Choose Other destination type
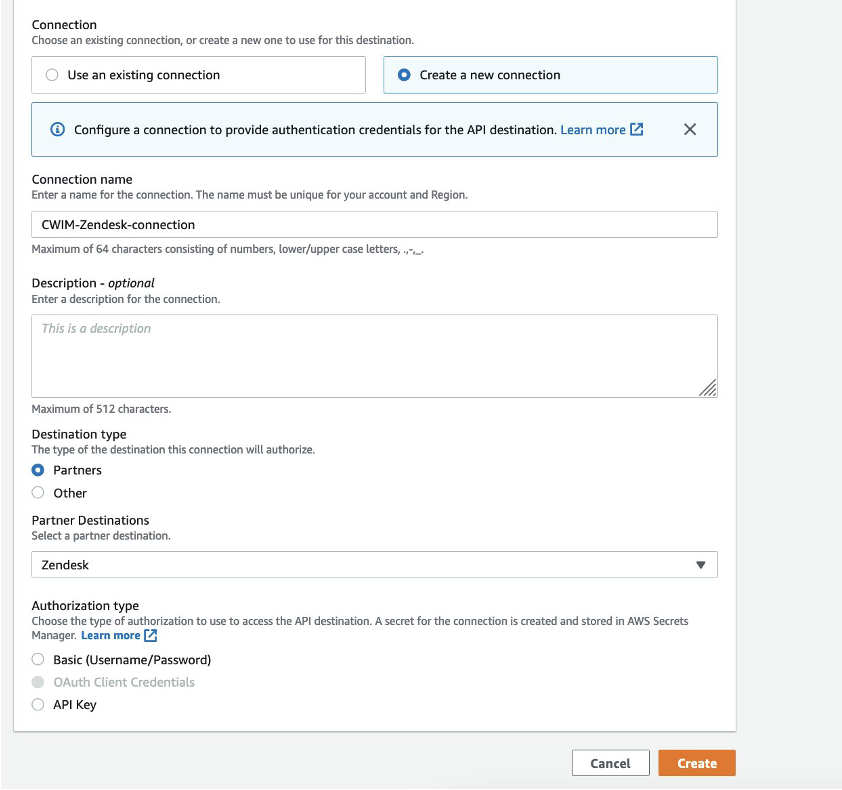Viewport: 842px width, 790px height. 38,493
